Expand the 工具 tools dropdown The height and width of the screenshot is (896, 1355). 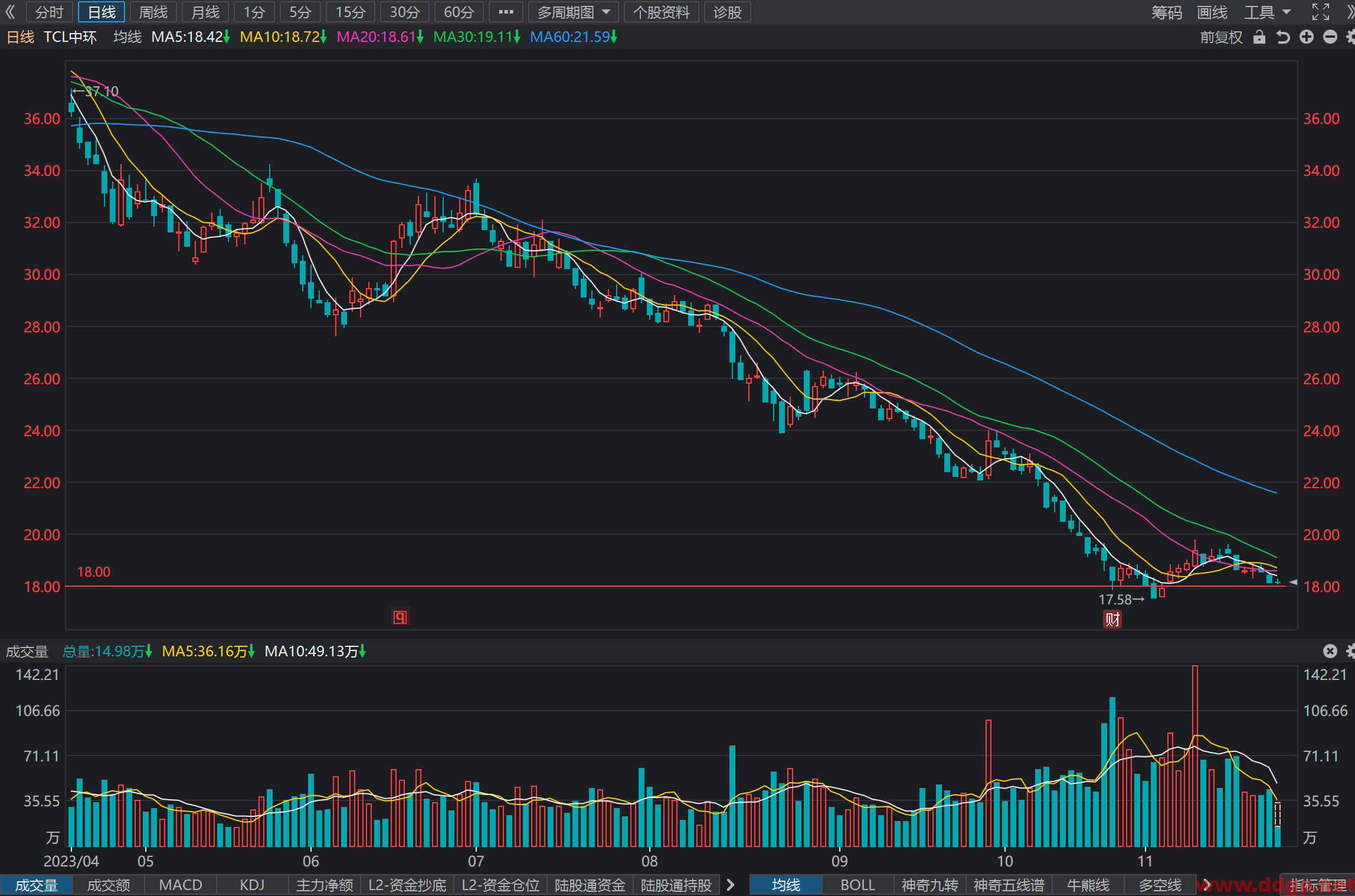(x=1268, y=12)
